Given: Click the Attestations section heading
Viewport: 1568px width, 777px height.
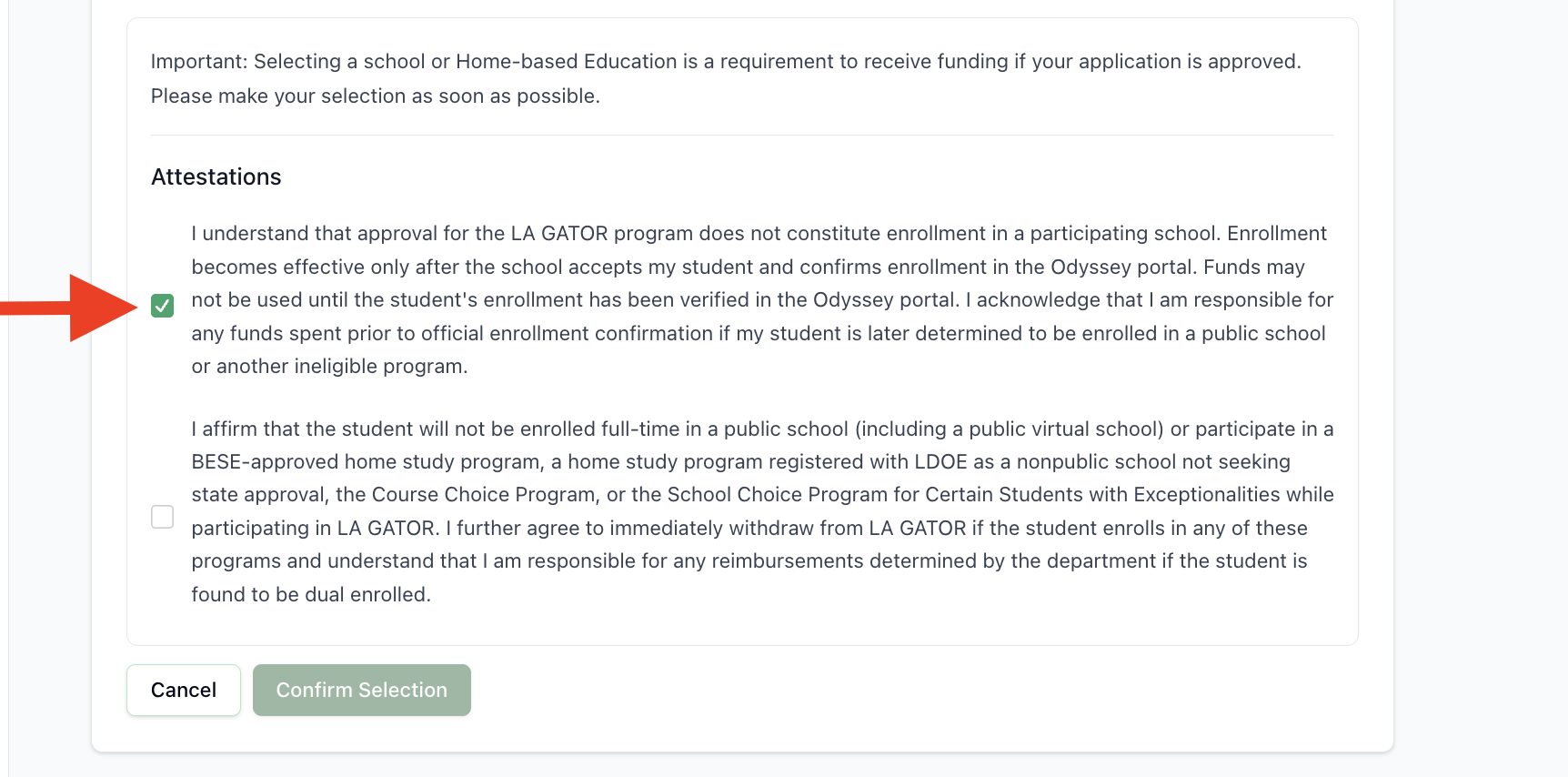Looking at the screenshot, I should 216,177.
